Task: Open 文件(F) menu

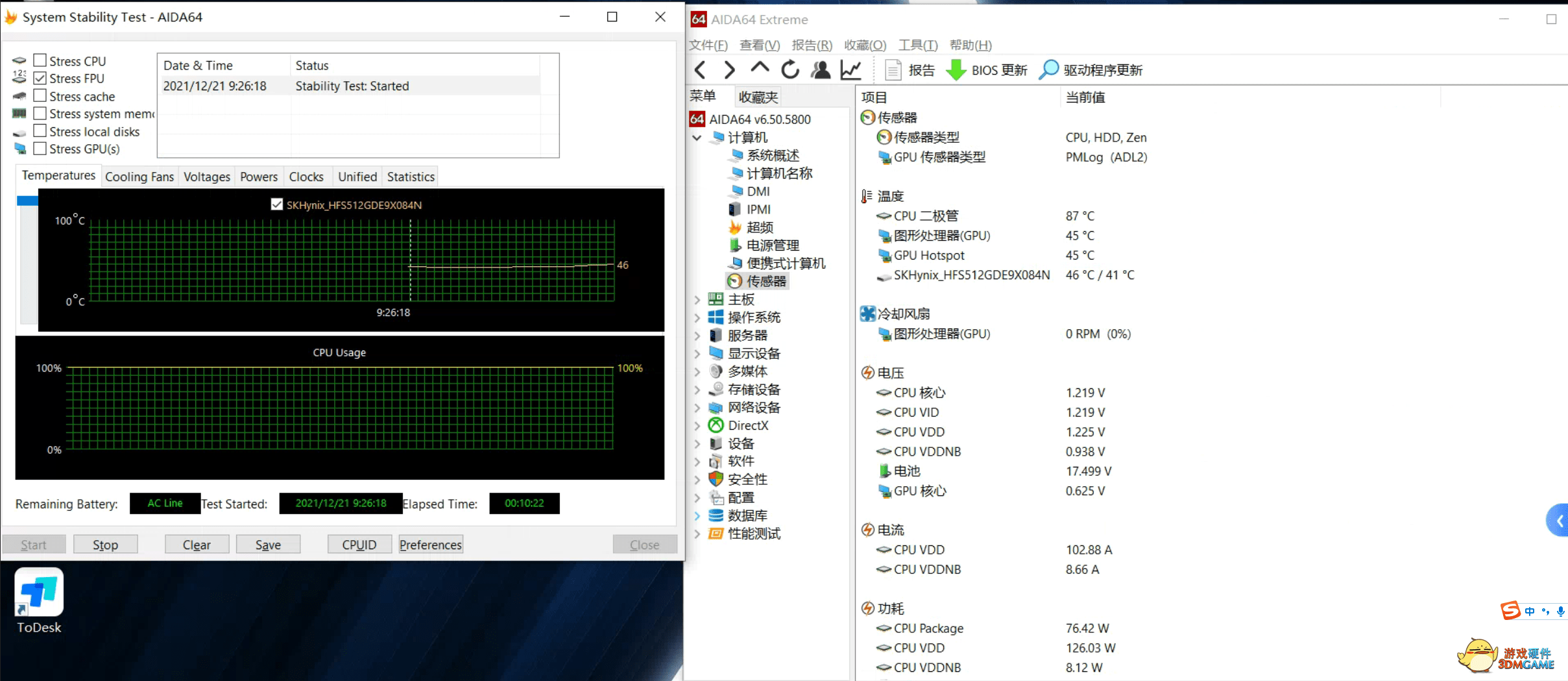Action: (708, 45)
